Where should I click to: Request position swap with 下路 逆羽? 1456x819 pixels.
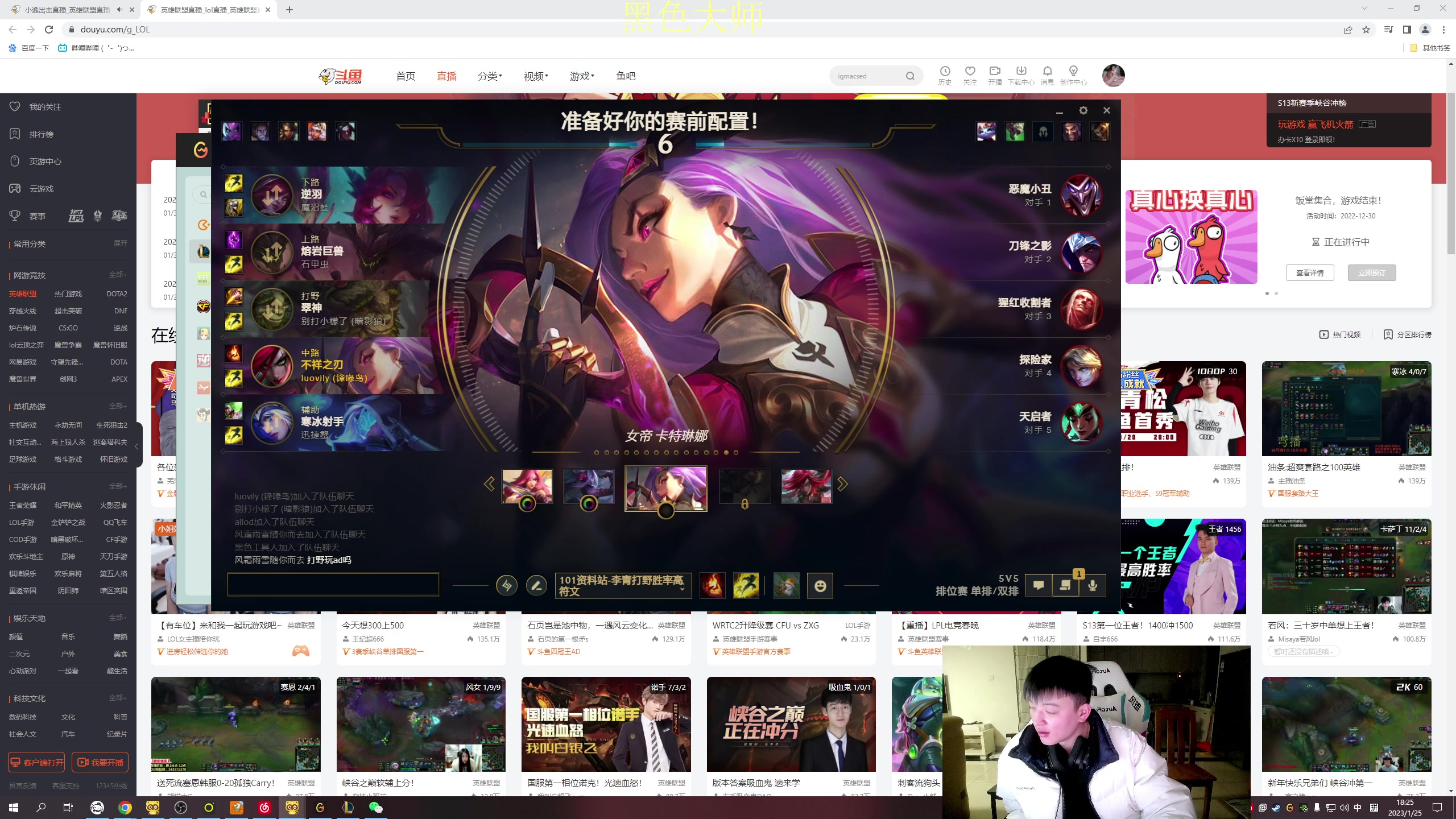pyautogui.click(x=272, y=195)
